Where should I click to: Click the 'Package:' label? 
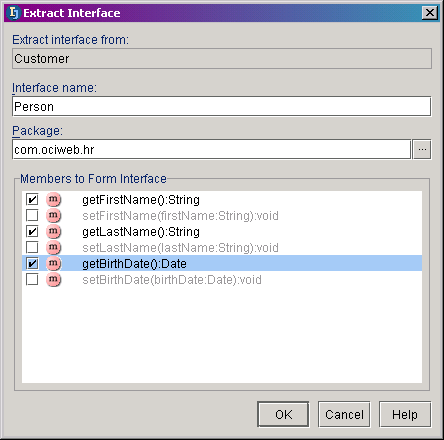point(37,131)
